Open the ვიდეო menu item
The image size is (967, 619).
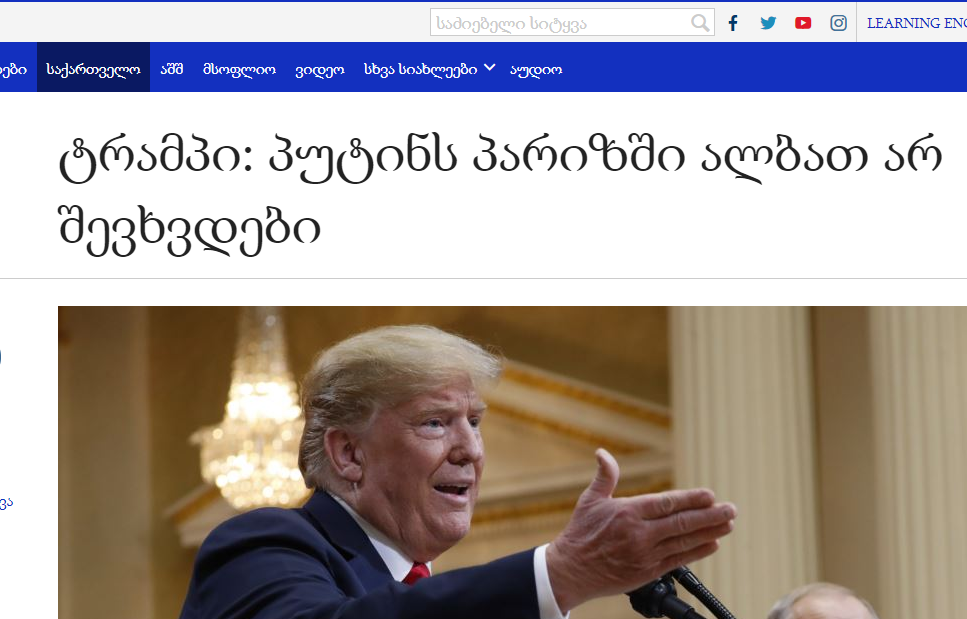(319, 70)
